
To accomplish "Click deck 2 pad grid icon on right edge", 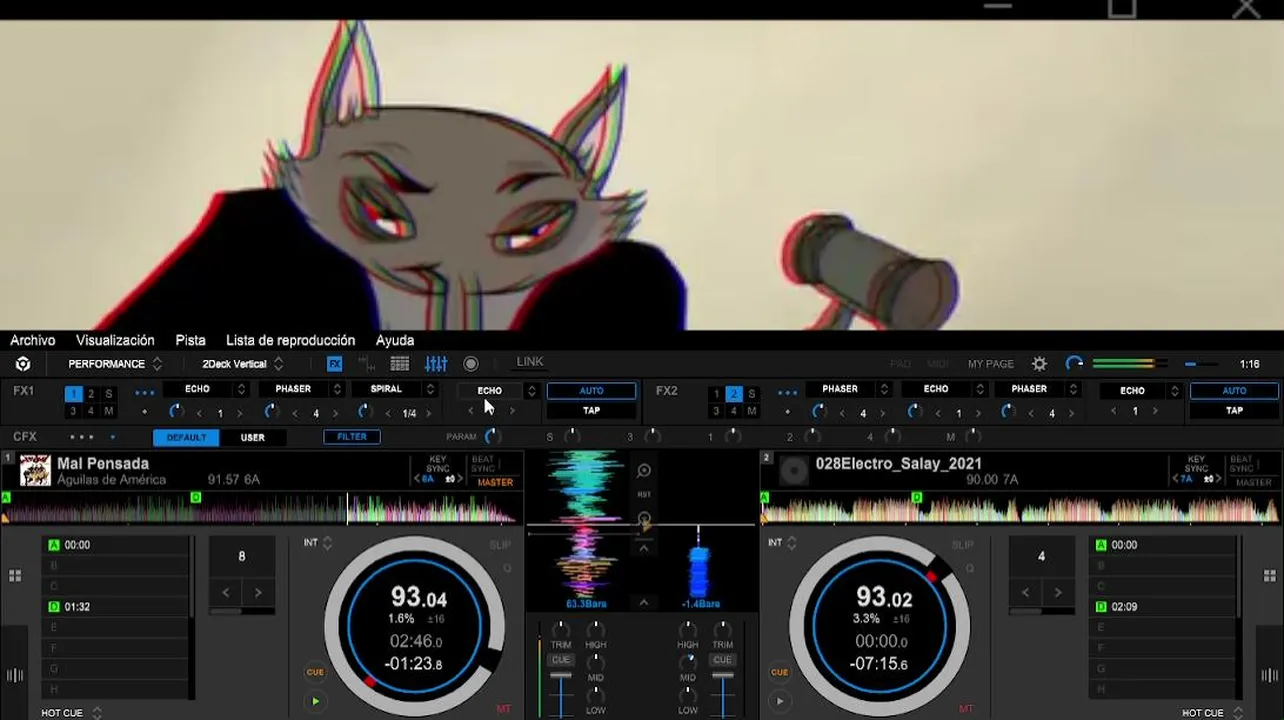I will pyautogui.click(x=1269, y=576).
